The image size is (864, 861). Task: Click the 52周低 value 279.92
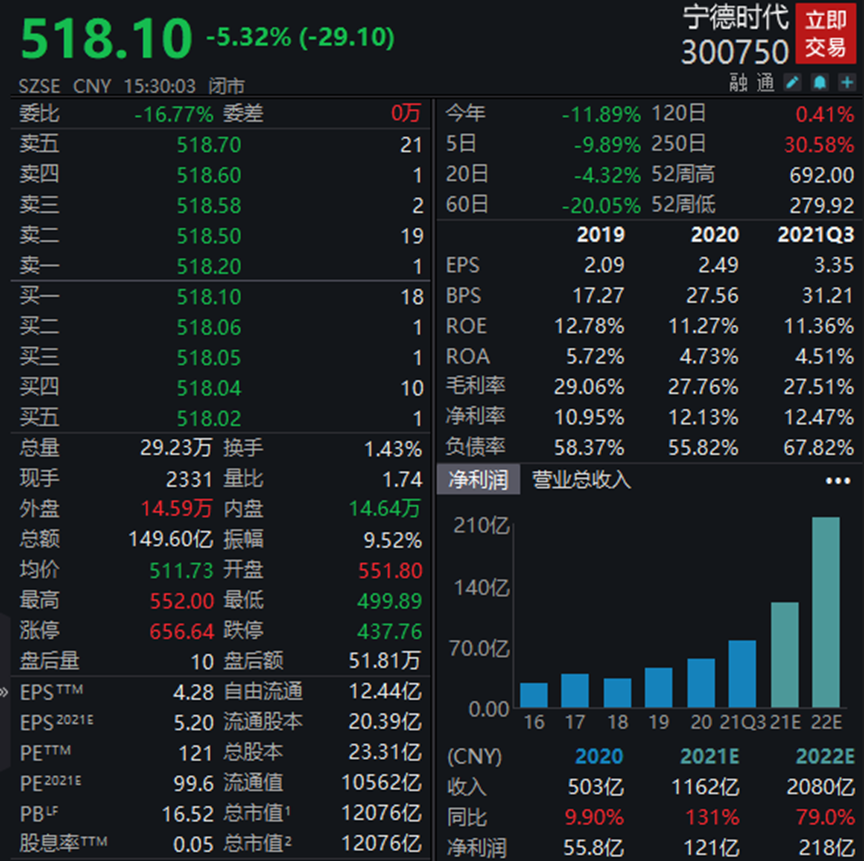(x=822, y=205)
